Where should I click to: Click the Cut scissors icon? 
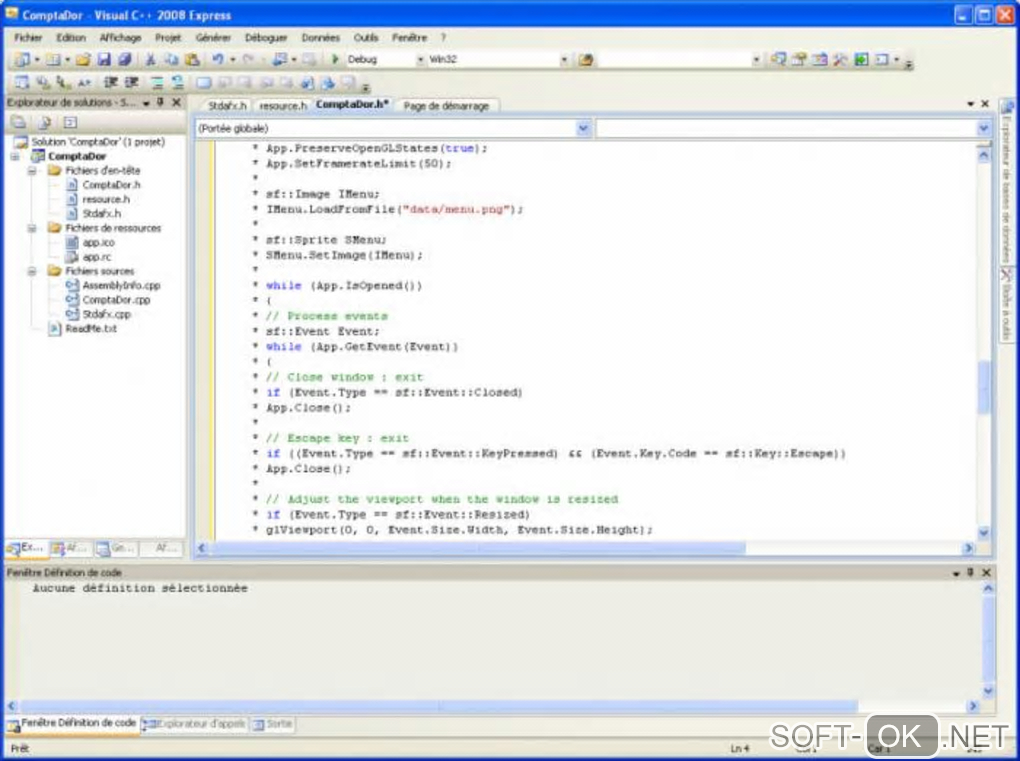pos(151,60)
